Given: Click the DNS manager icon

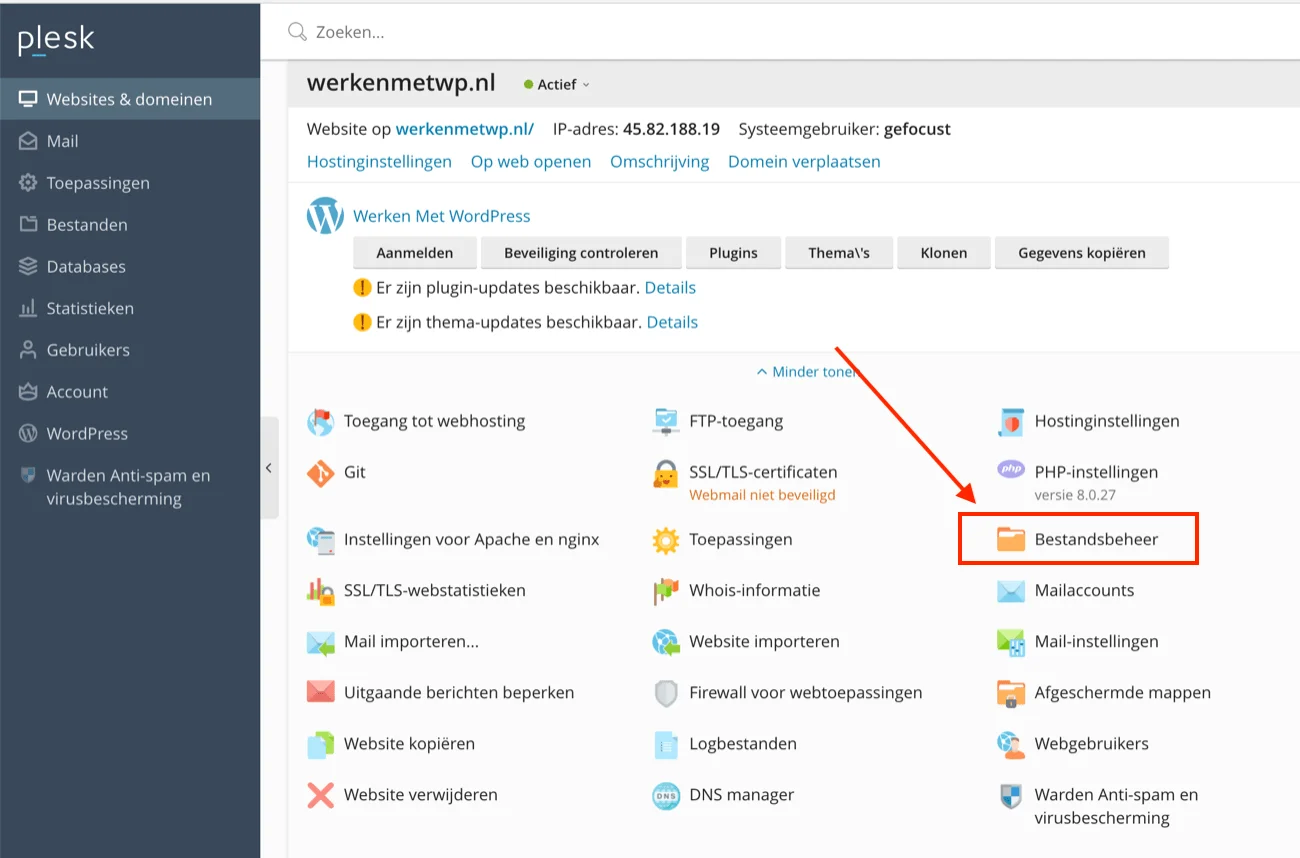Looking at the screenshot, I should click(665, 796).
